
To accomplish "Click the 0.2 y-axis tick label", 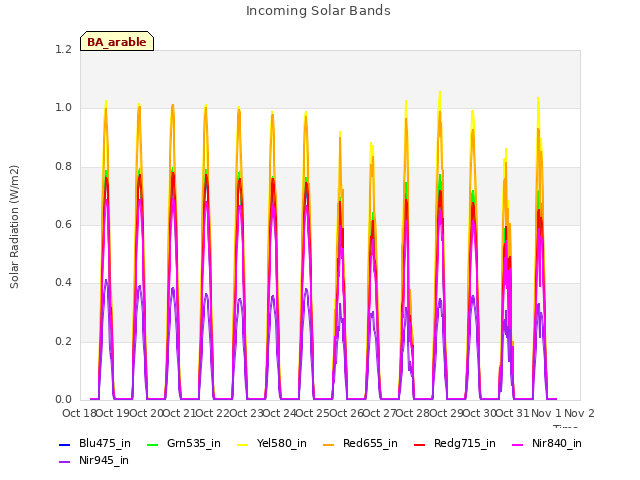I will [x=63, y=341].
